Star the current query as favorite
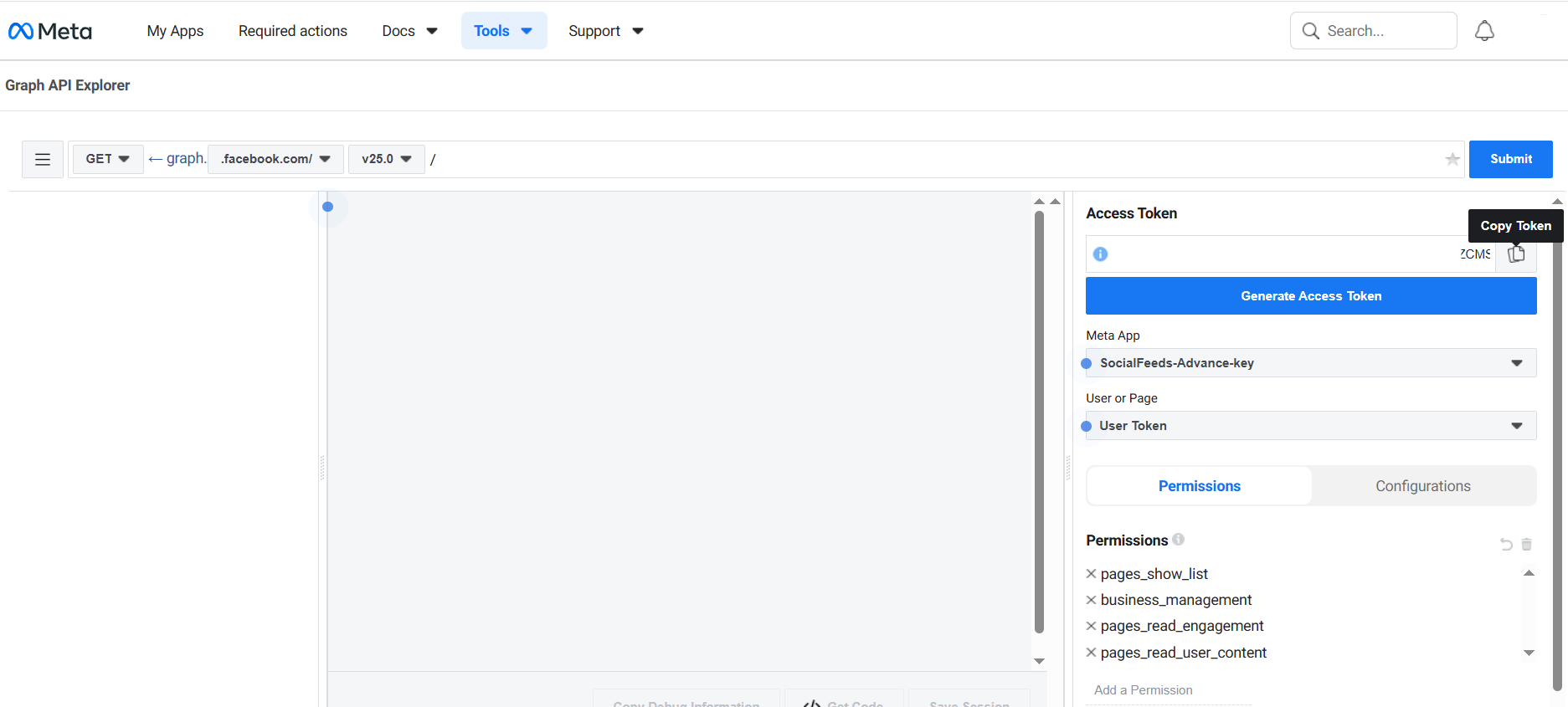The width and height of the screenshot is (1568, 707). 1452,159
